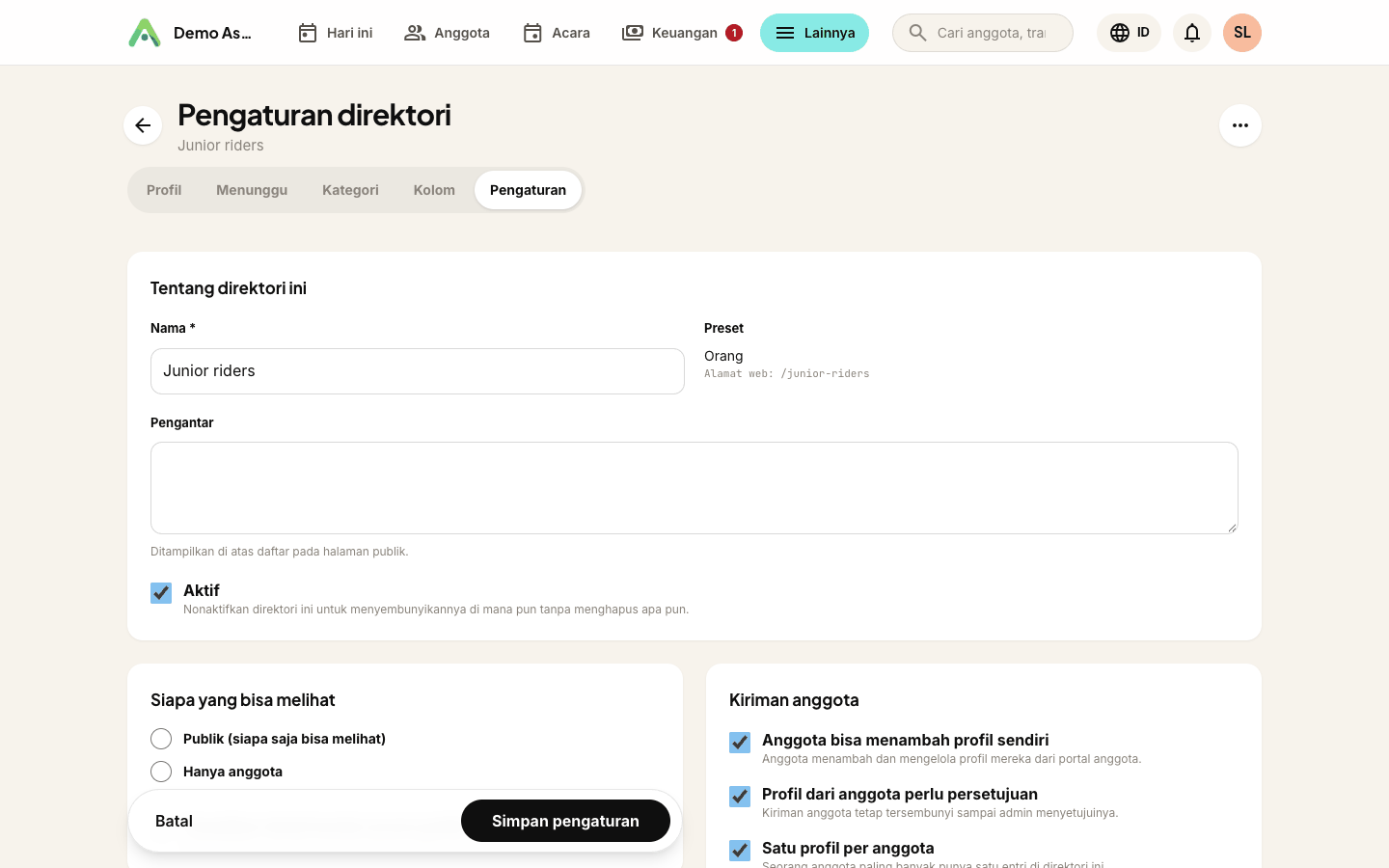Click the green Demo Association logo
This screenshot has height=868, width=1389.
[145, 33]
